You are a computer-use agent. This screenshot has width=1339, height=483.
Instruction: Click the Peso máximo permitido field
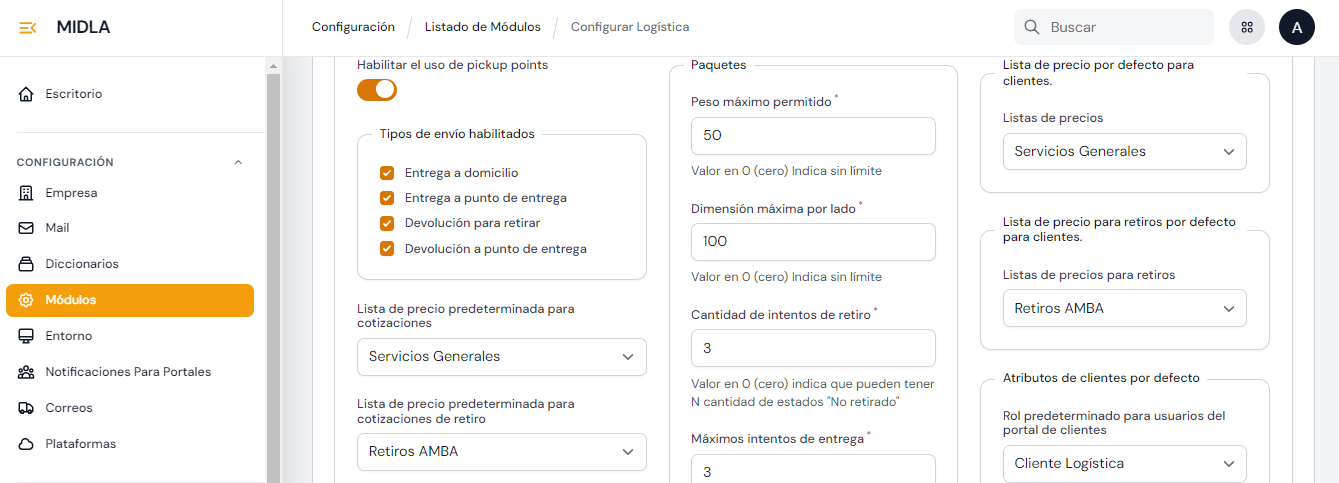tap(812, 136)
